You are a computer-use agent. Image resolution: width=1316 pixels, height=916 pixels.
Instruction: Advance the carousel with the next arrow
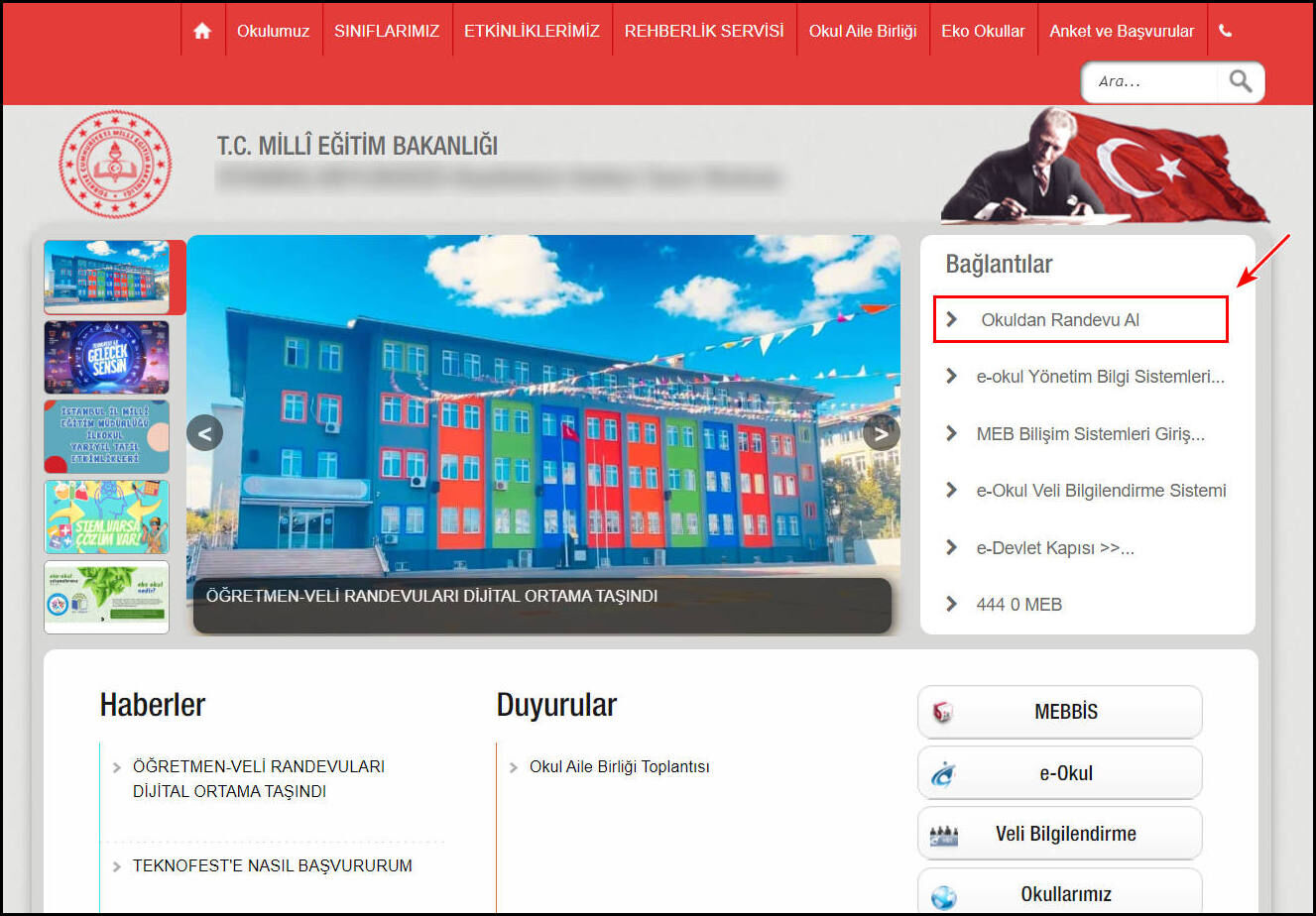[881, 431]
